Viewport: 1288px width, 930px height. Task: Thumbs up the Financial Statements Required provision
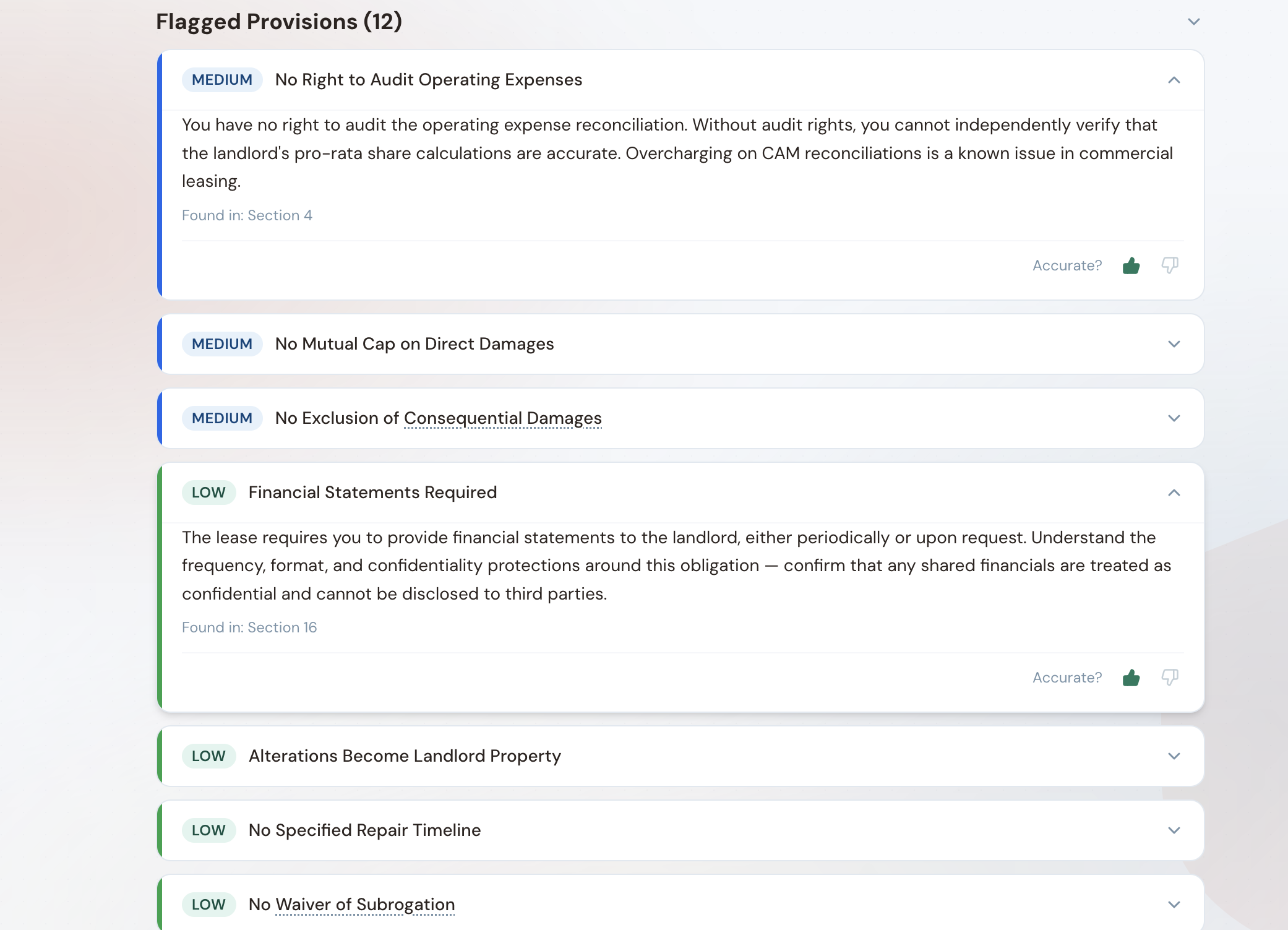tap(1131, 678)
